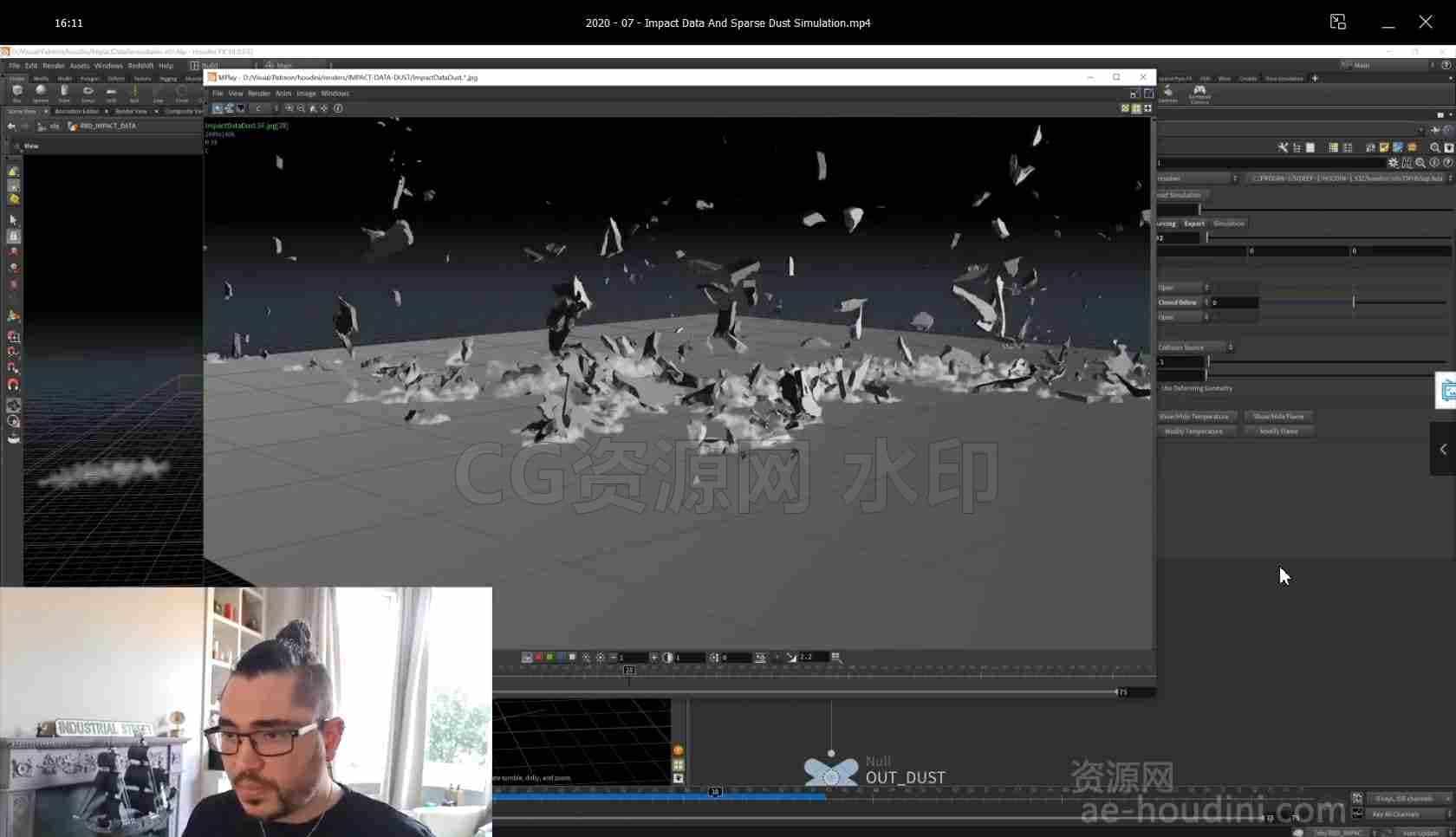The height and width of the screenshot is (837, 1456).
Task: Click the slider beside the Closed Below value field
Action: [1354, 302]
